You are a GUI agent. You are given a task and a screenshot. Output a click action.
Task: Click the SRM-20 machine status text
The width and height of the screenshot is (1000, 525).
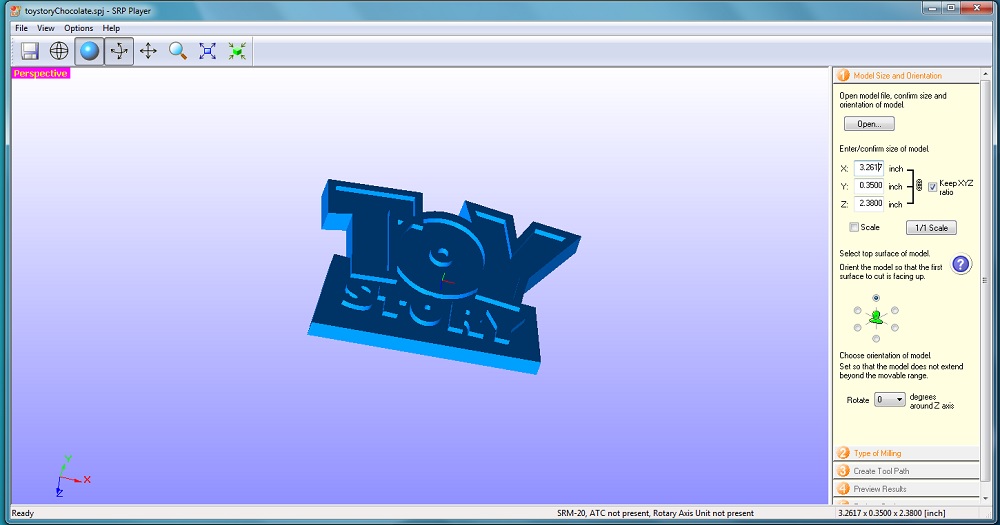[655, 513]
